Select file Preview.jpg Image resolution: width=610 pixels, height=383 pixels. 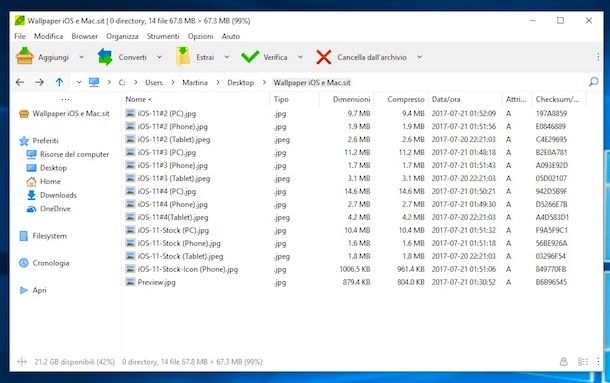[x=156, y=282]
